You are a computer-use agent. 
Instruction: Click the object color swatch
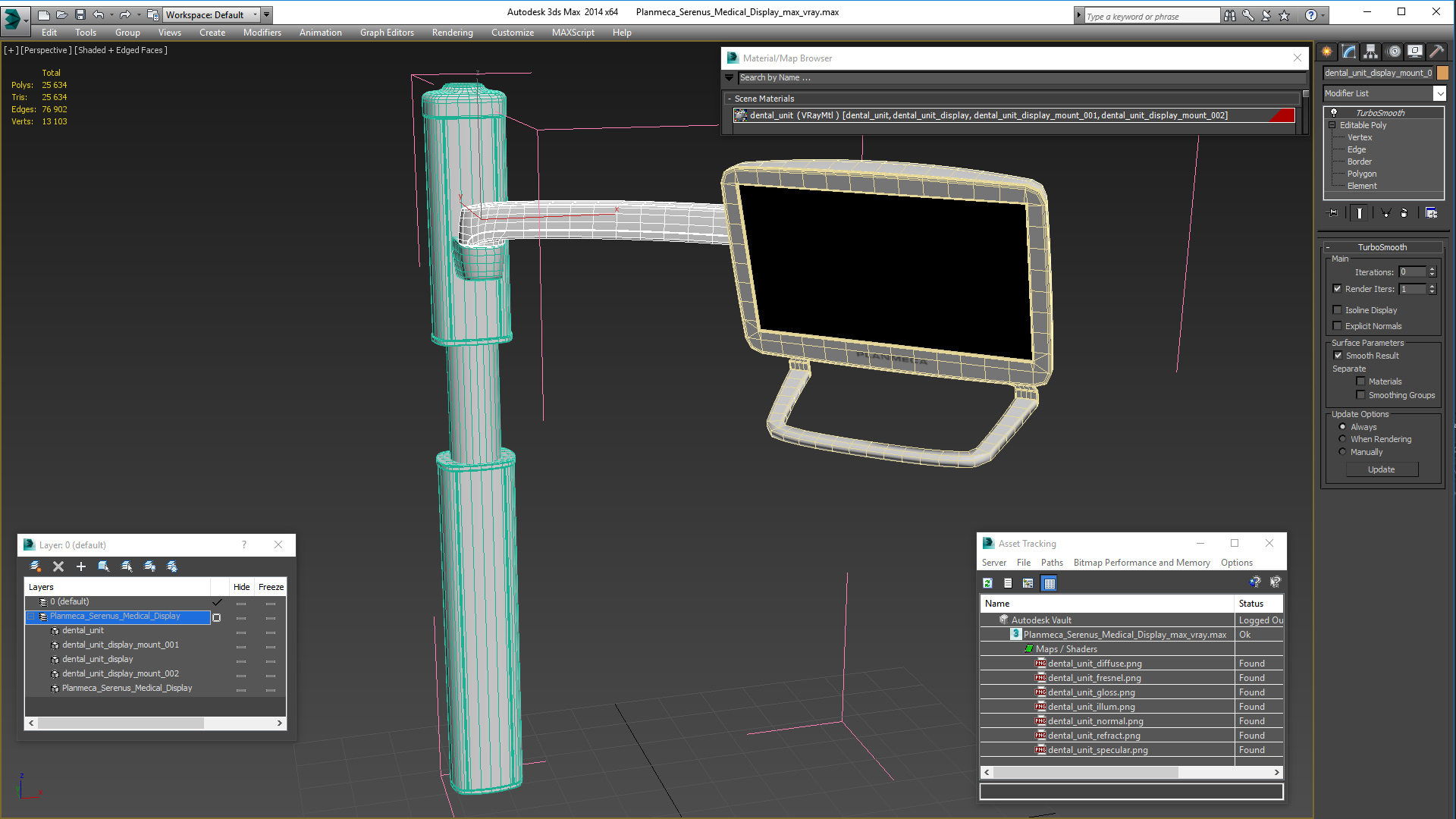[1442, 73]
